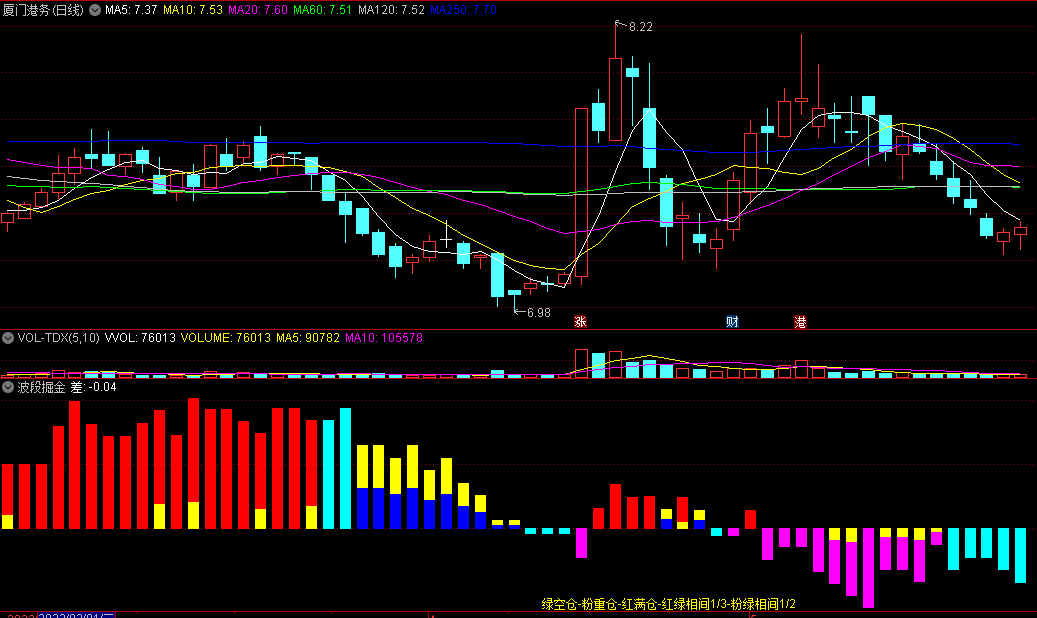Click the 差:-0.04 value
The height and width of the screenshot is (618, 1037).
[x=93, y=387]
